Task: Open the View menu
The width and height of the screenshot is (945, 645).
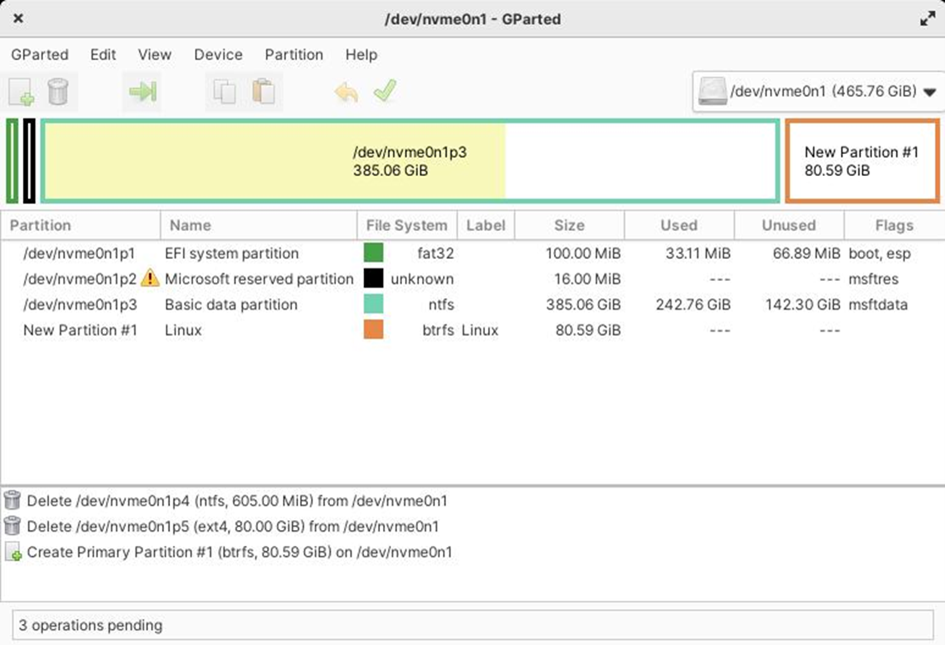Action: 154,55
